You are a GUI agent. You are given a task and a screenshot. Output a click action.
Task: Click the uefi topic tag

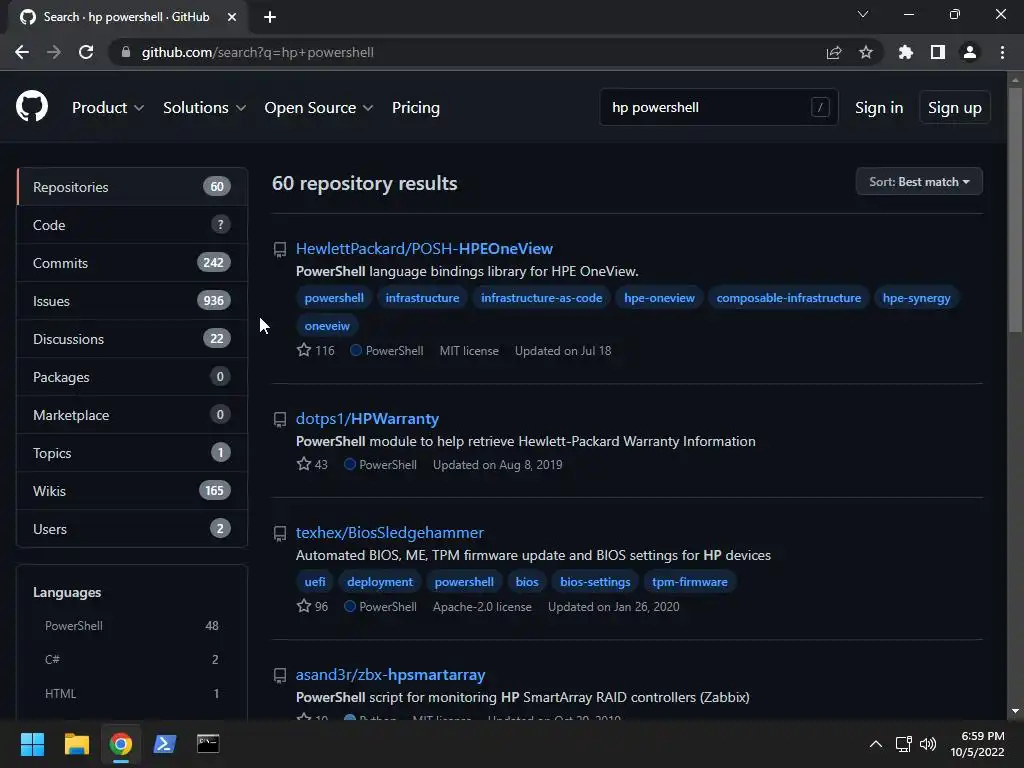[x=315, y=582]
